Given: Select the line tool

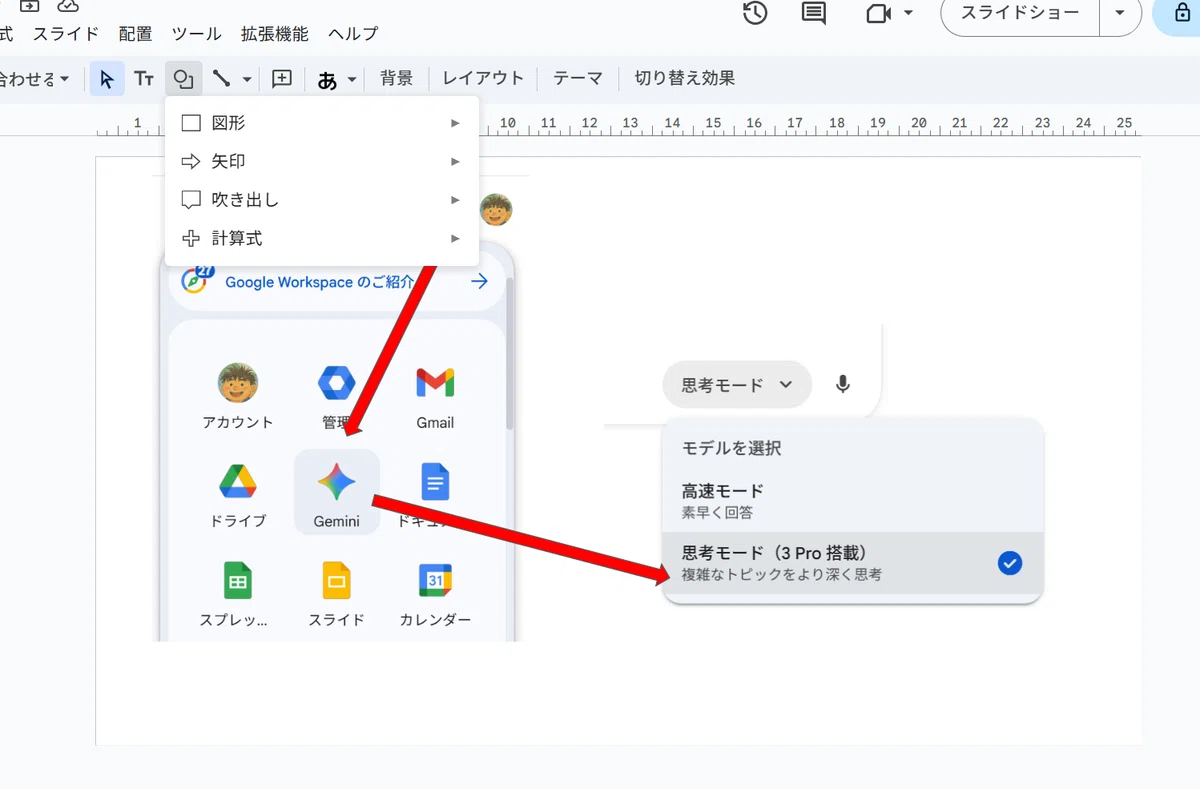Looking at the screenshot, I should (222, 79).
